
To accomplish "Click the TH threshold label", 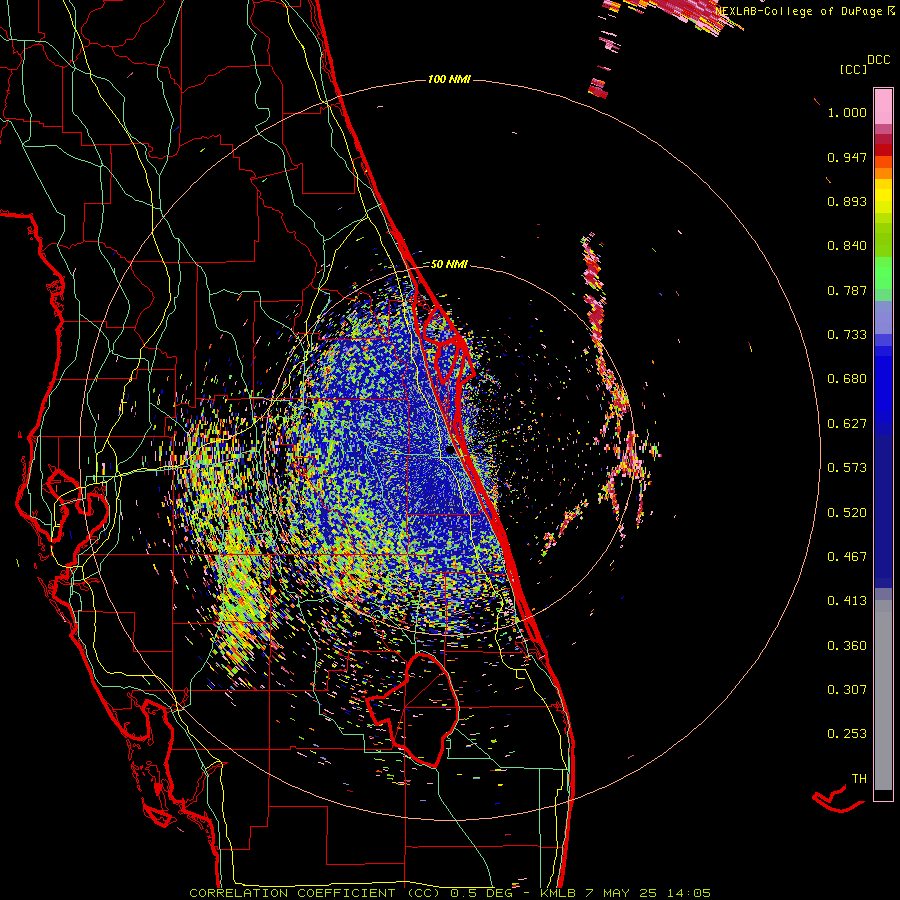I will point(859,779).
